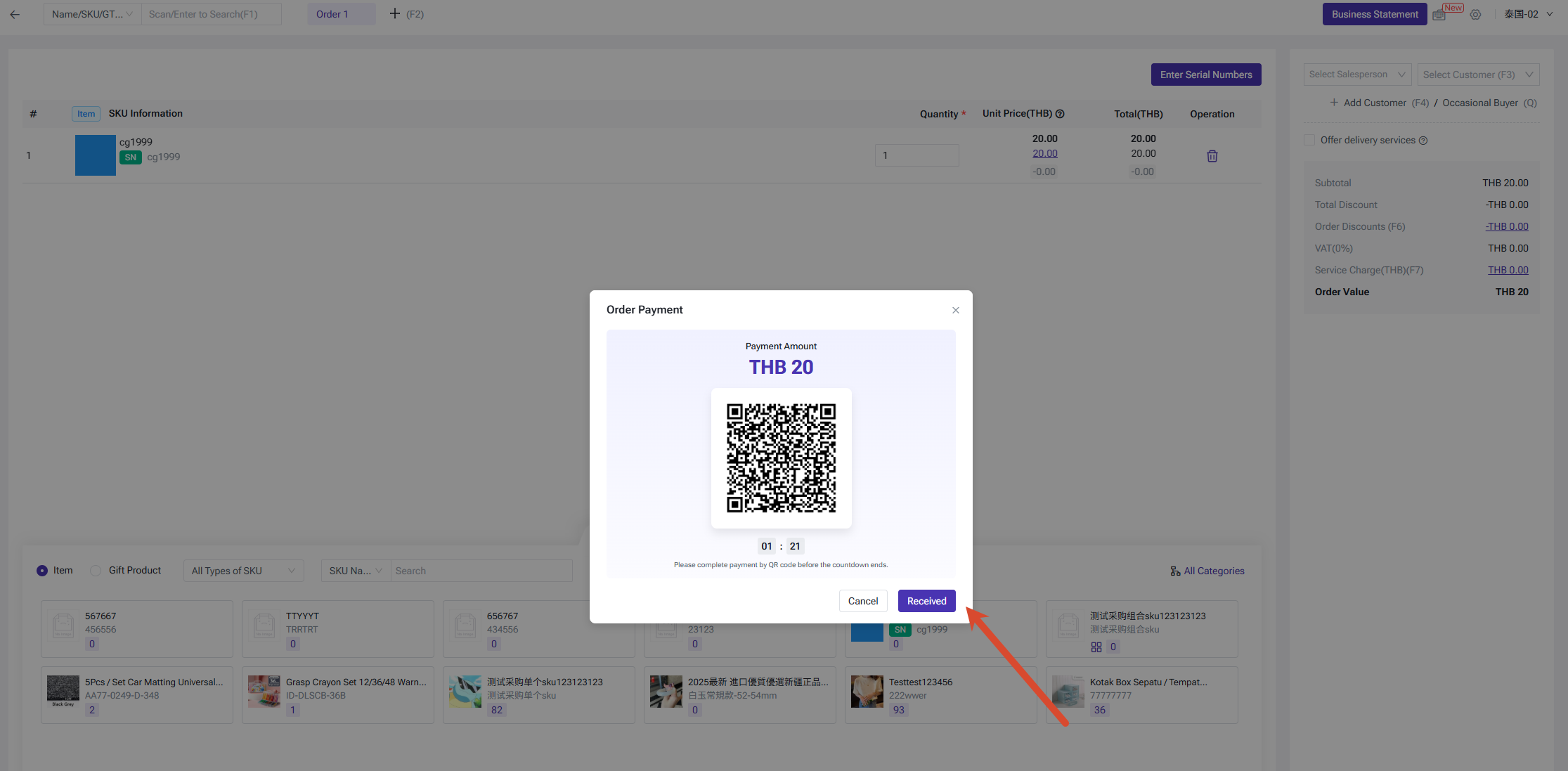Open the Business Statement
This screenshot has height=771, width=1568.
click(1375, 14)
